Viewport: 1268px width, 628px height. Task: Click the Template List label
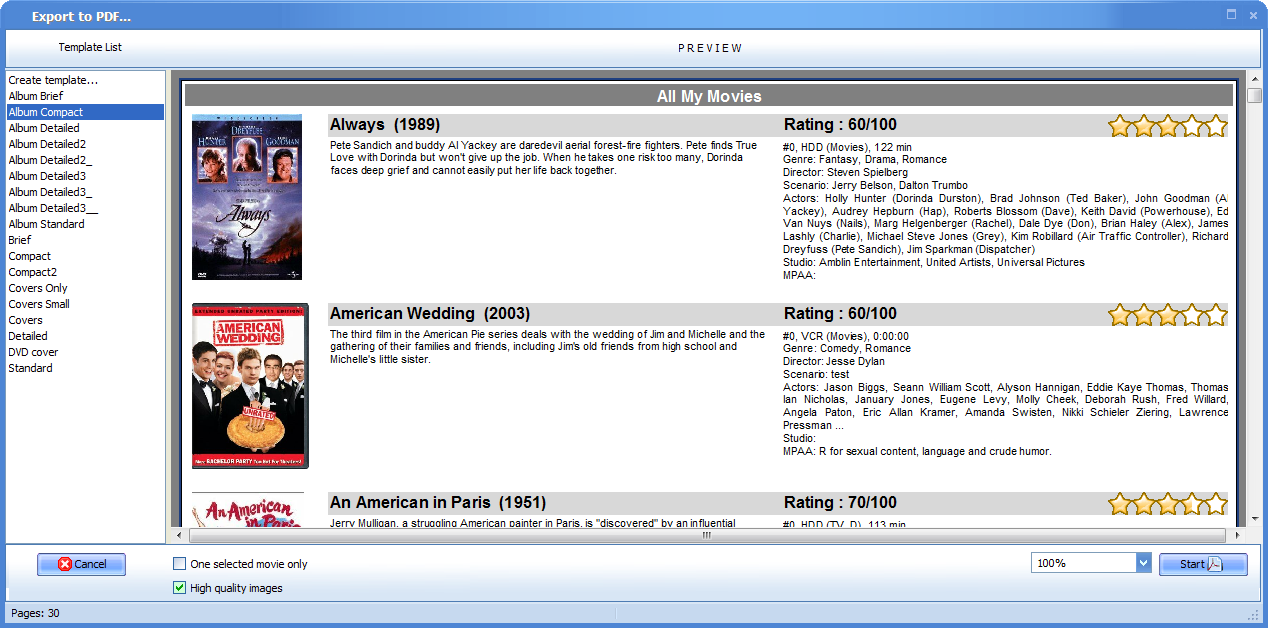pos(90,47)
